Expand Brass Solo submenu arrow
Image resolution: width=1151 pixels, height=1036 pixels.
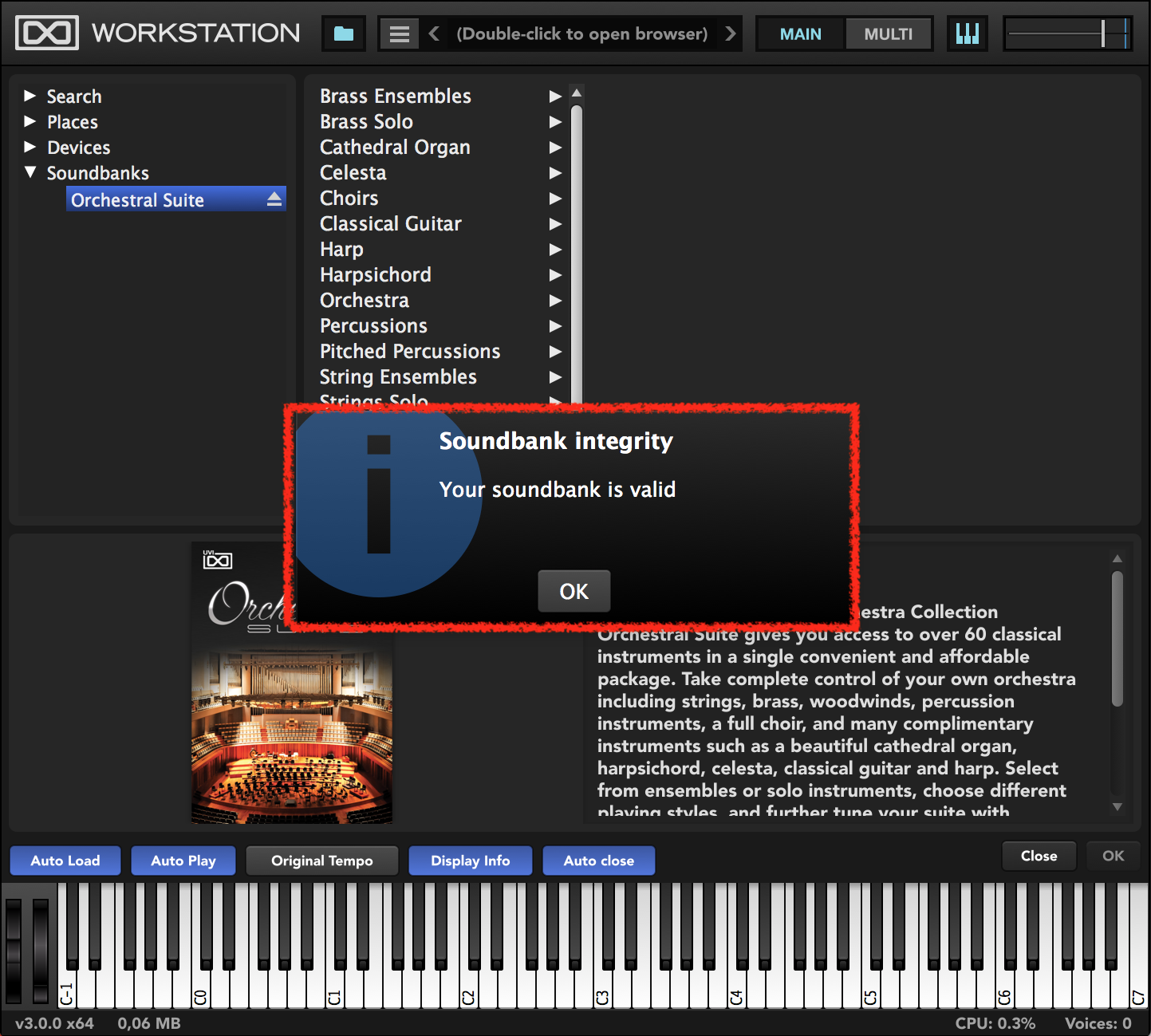(555, 122)
